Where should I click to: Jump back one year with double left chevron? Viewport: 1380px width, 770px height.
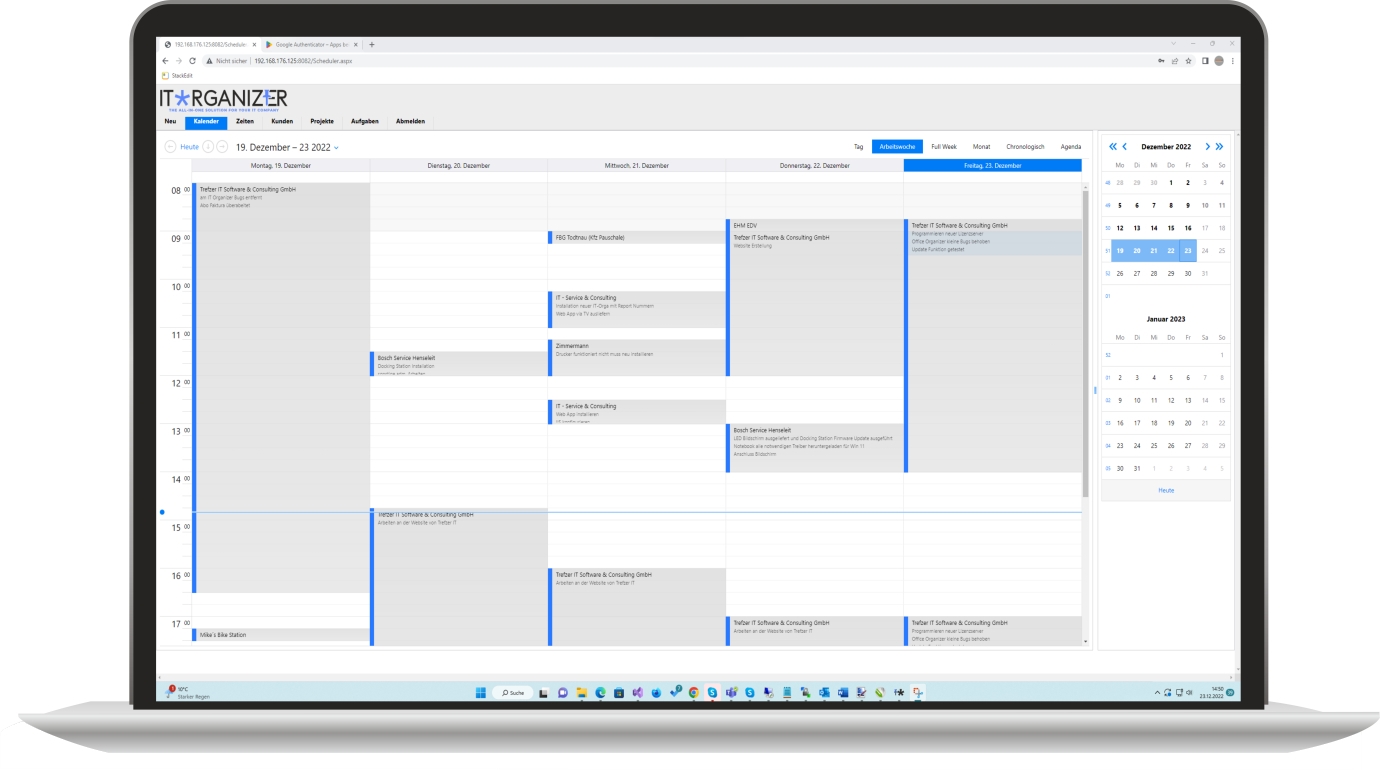(1113, 147)
